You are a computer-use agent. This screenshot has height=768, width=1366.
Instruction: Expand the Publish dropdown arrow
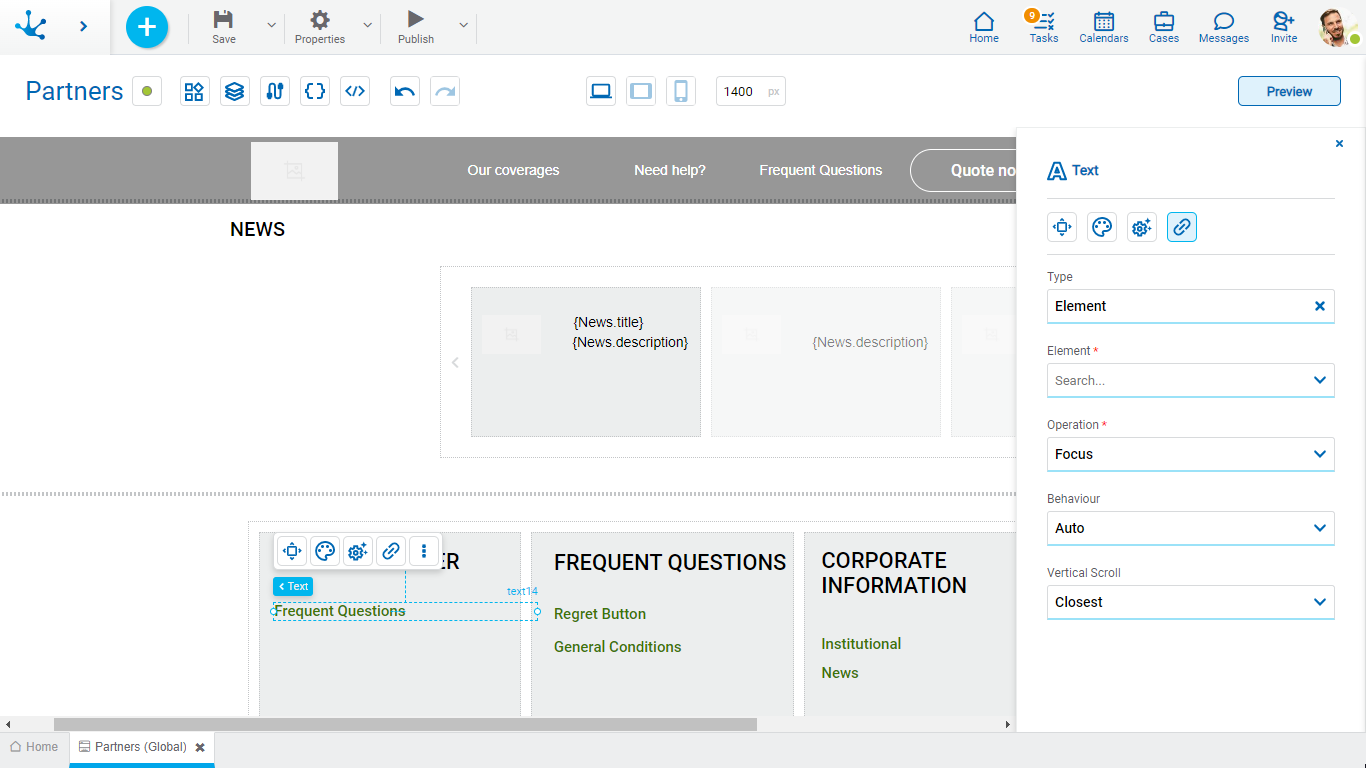point(463,25)
